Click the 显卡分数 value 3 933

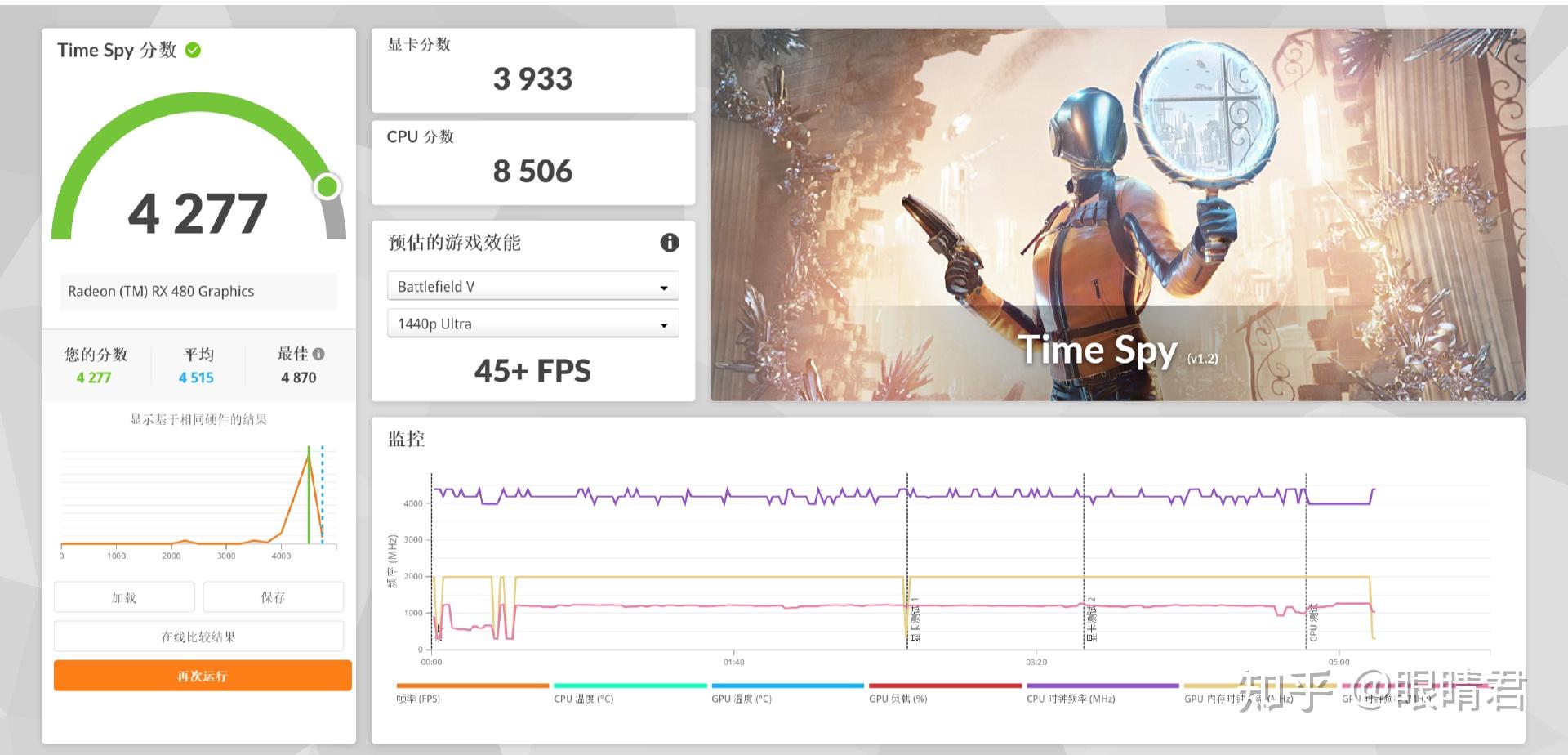(x=533, y=79)
